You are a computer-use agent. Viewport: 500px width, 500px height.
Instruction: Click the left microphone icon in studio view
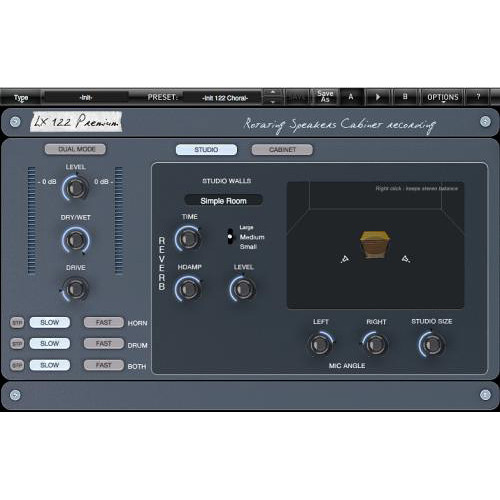pos(345,259)
